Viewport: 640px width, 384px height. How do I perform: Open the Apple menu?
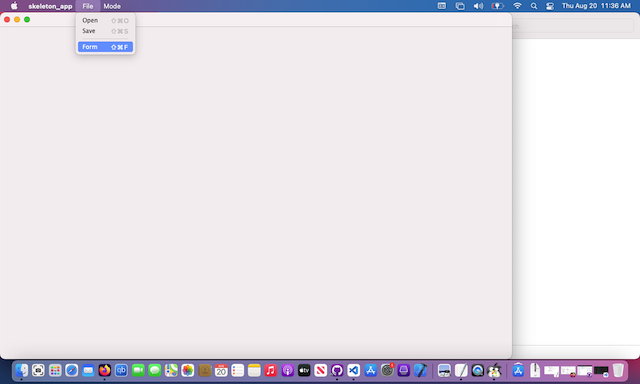[14, 6]
